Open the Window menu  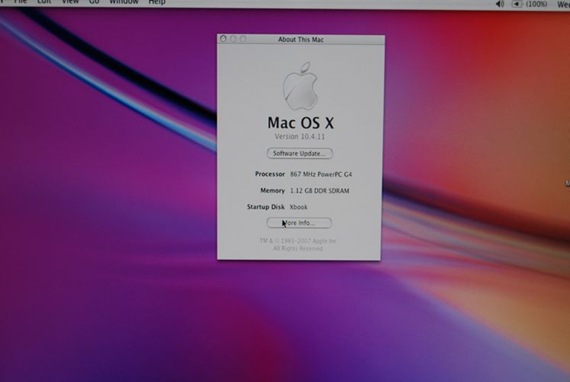[x=124, y=2]
